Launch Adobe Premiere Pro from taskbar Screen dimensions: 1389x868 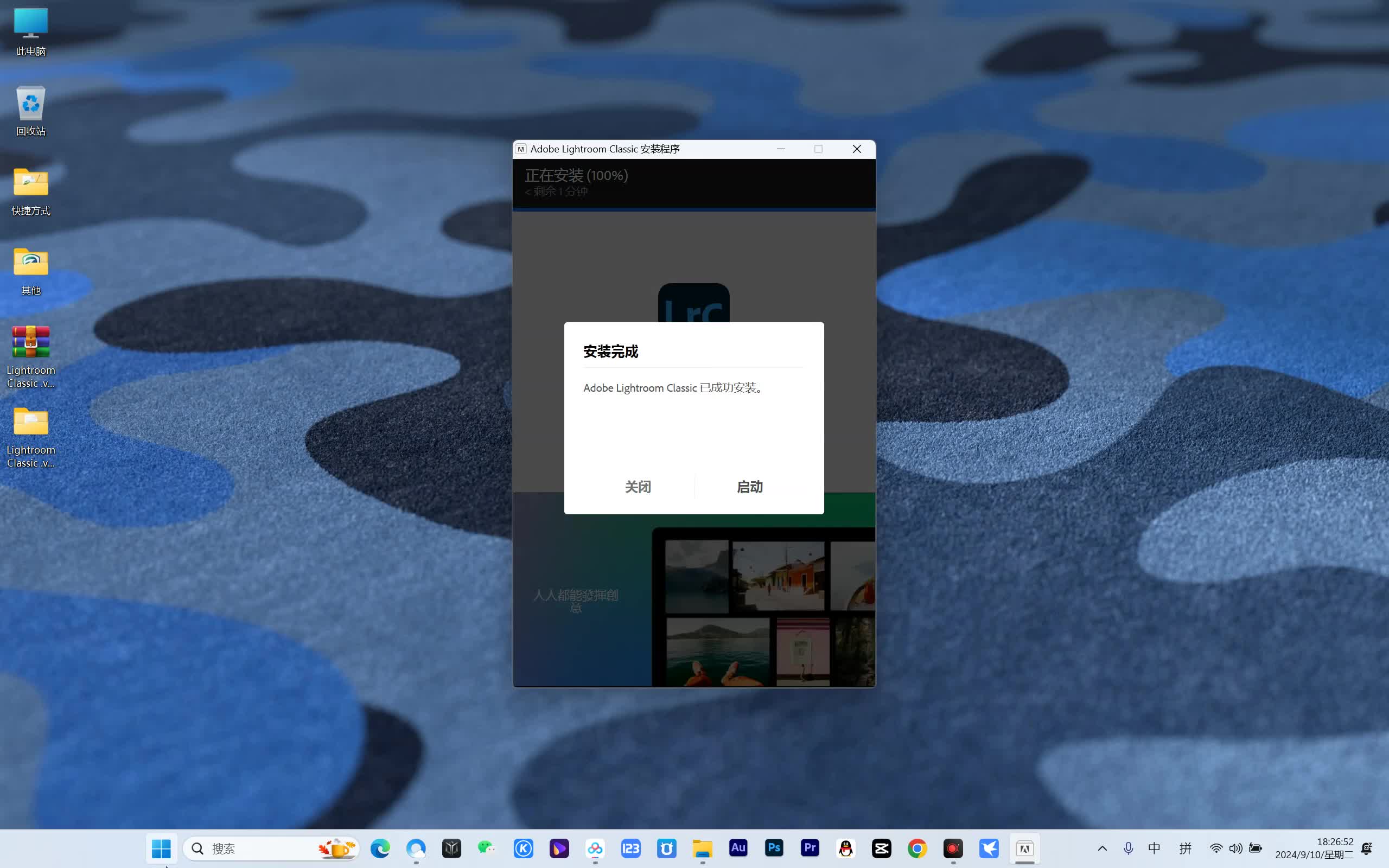[x=810, y=848]
